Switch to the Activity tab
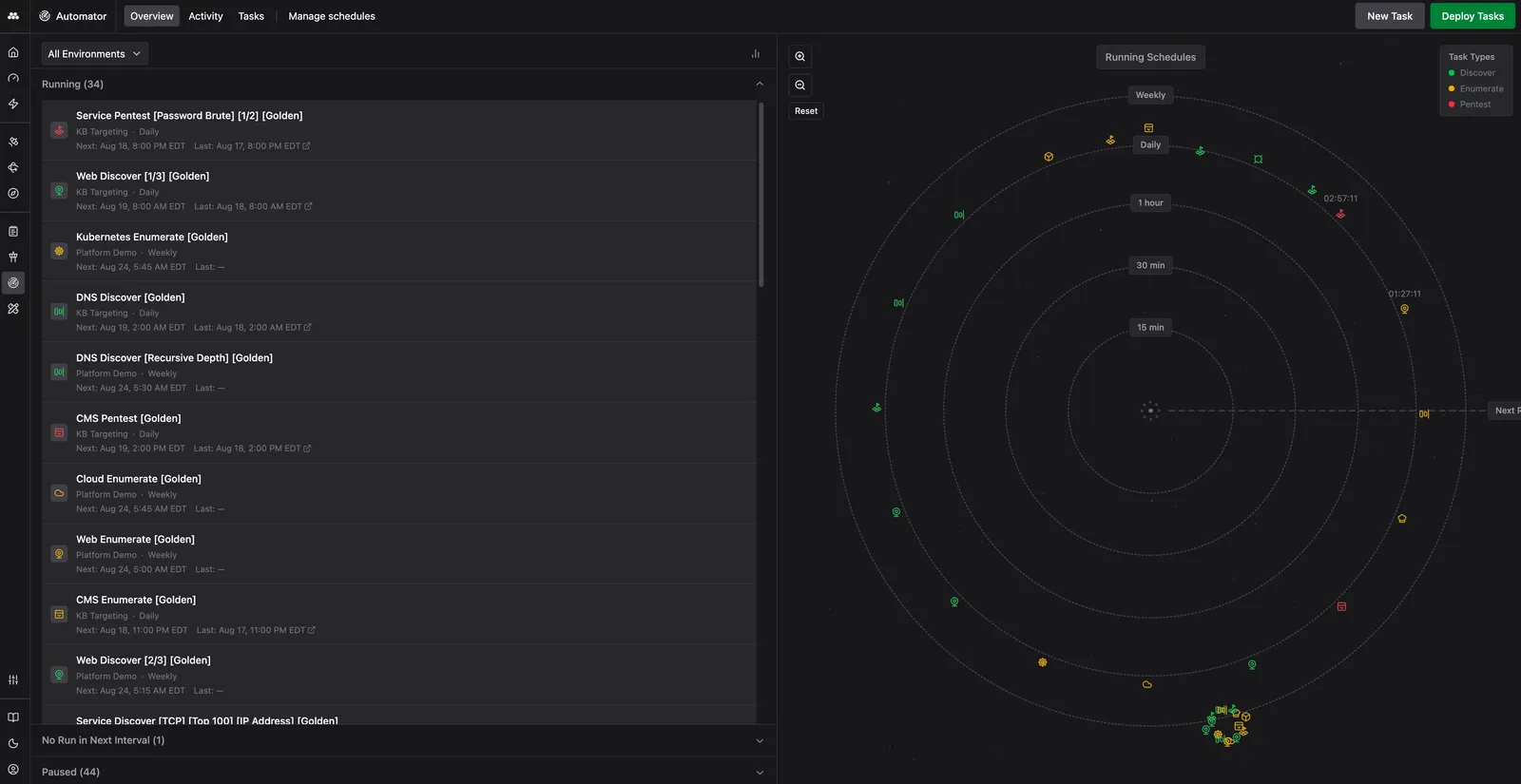Viewport: 1521px width, 784px height. coord(205,16)
